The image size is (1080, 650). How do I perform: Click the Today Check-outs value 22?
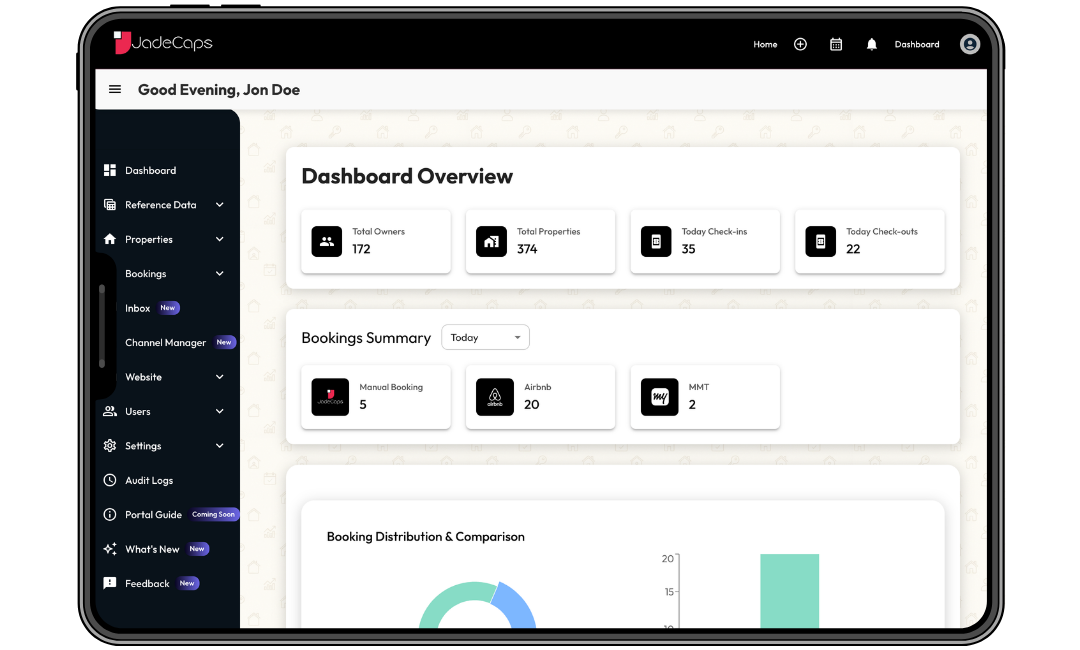(x=853, y=249)
